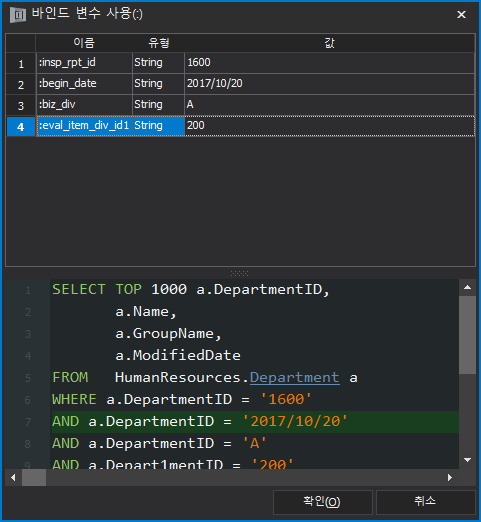Click the bind variable dialog title icon
The width and height of the screenshot is (481, 522).
coord(18,15)
